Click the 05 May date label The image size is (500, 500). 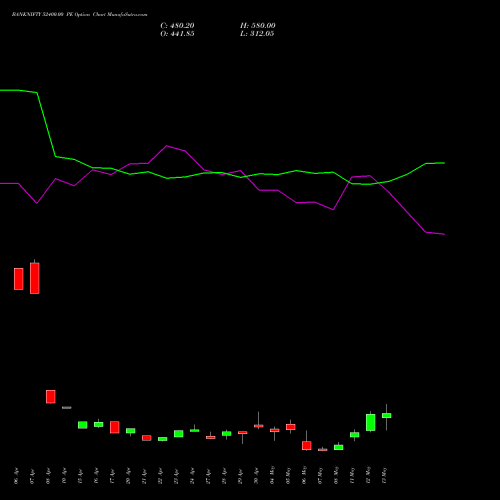(289, 475)
